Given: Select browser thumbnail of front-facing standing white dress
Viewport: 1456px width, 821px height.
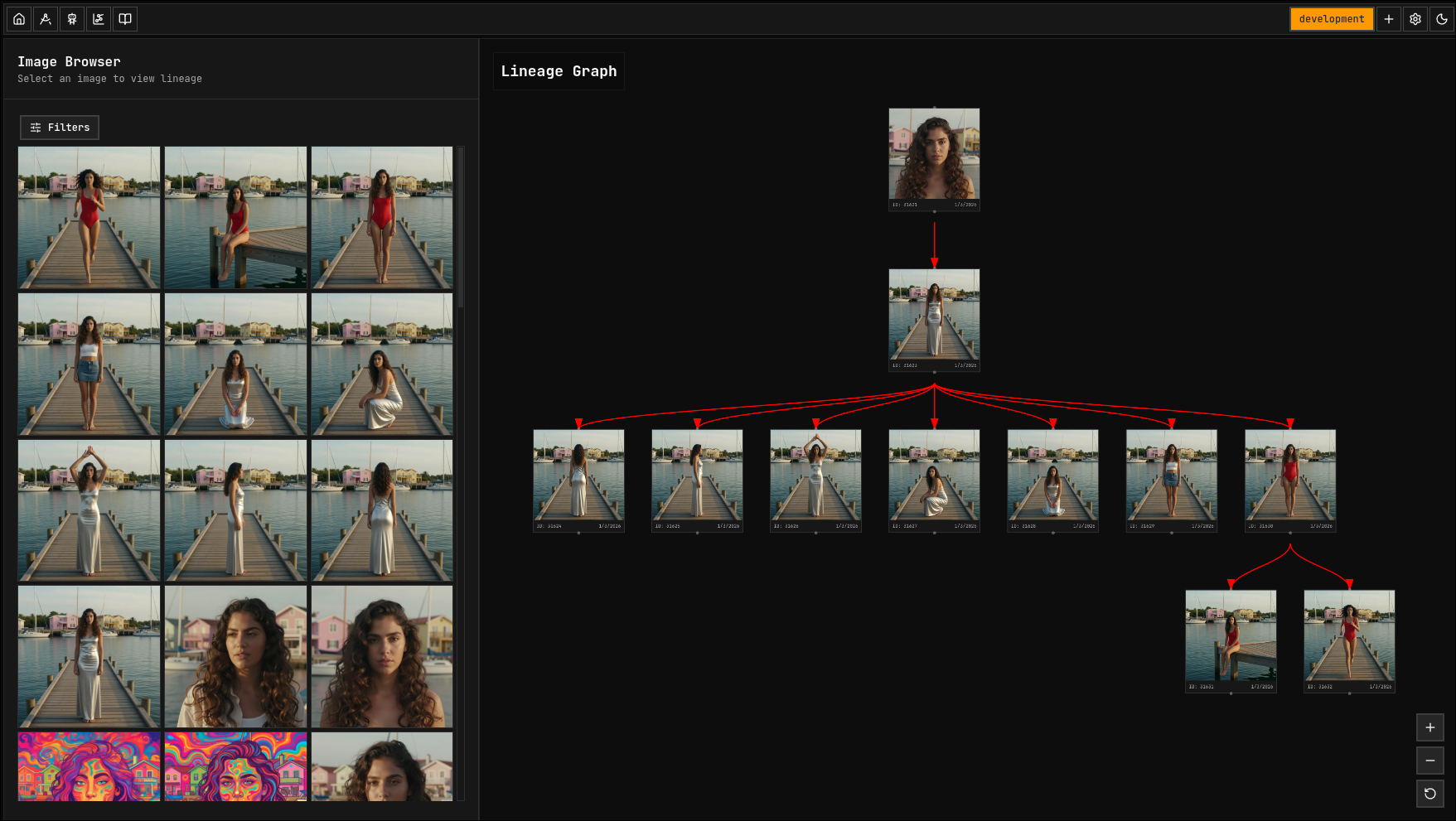Looking at the screenshot, I should coord(89,657).
